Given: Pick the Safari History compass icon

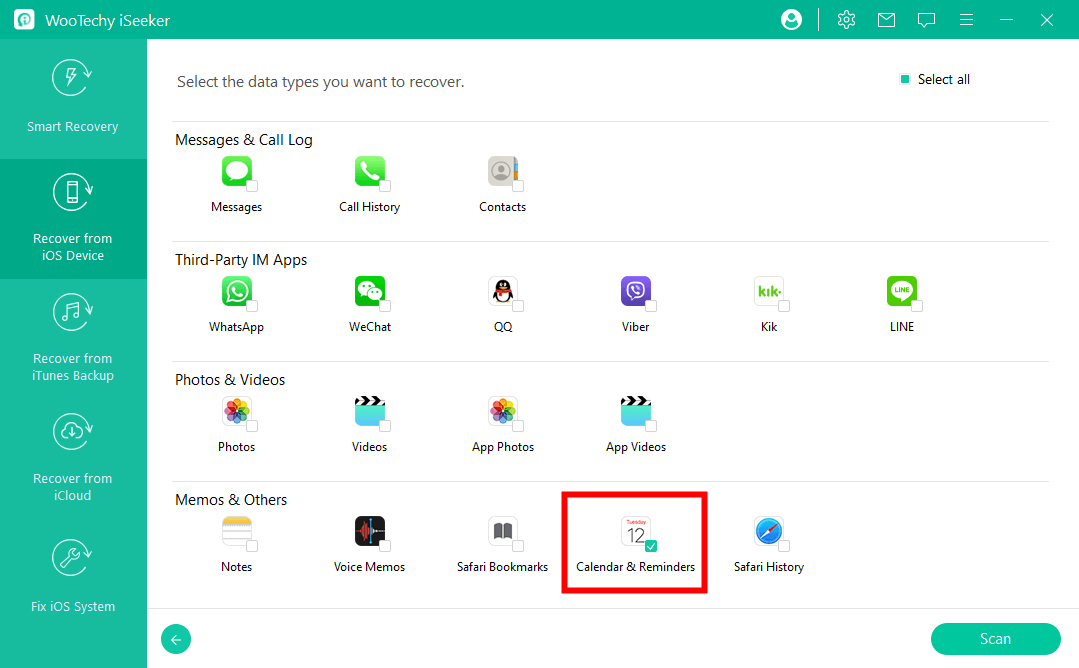Looking at the screenshot, I should click(768, 532).
